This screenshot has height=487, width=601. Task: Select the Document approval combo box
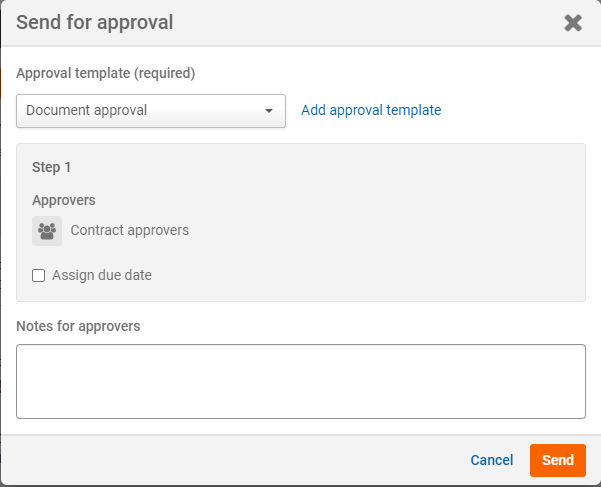point(151,111)
